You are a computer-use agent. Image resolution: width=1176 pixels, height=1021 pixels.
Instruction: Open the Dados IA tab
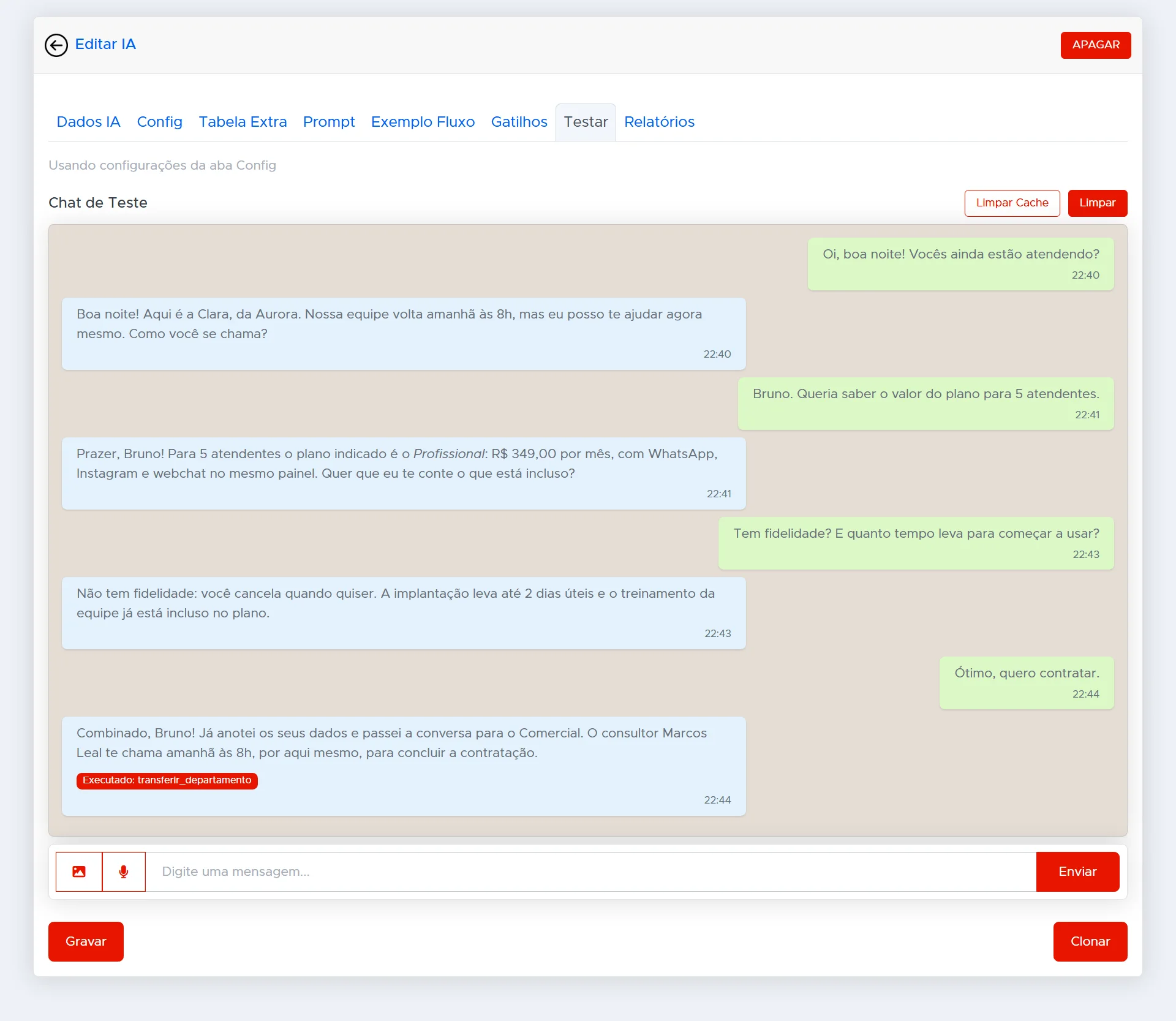(x=88, y=122)
